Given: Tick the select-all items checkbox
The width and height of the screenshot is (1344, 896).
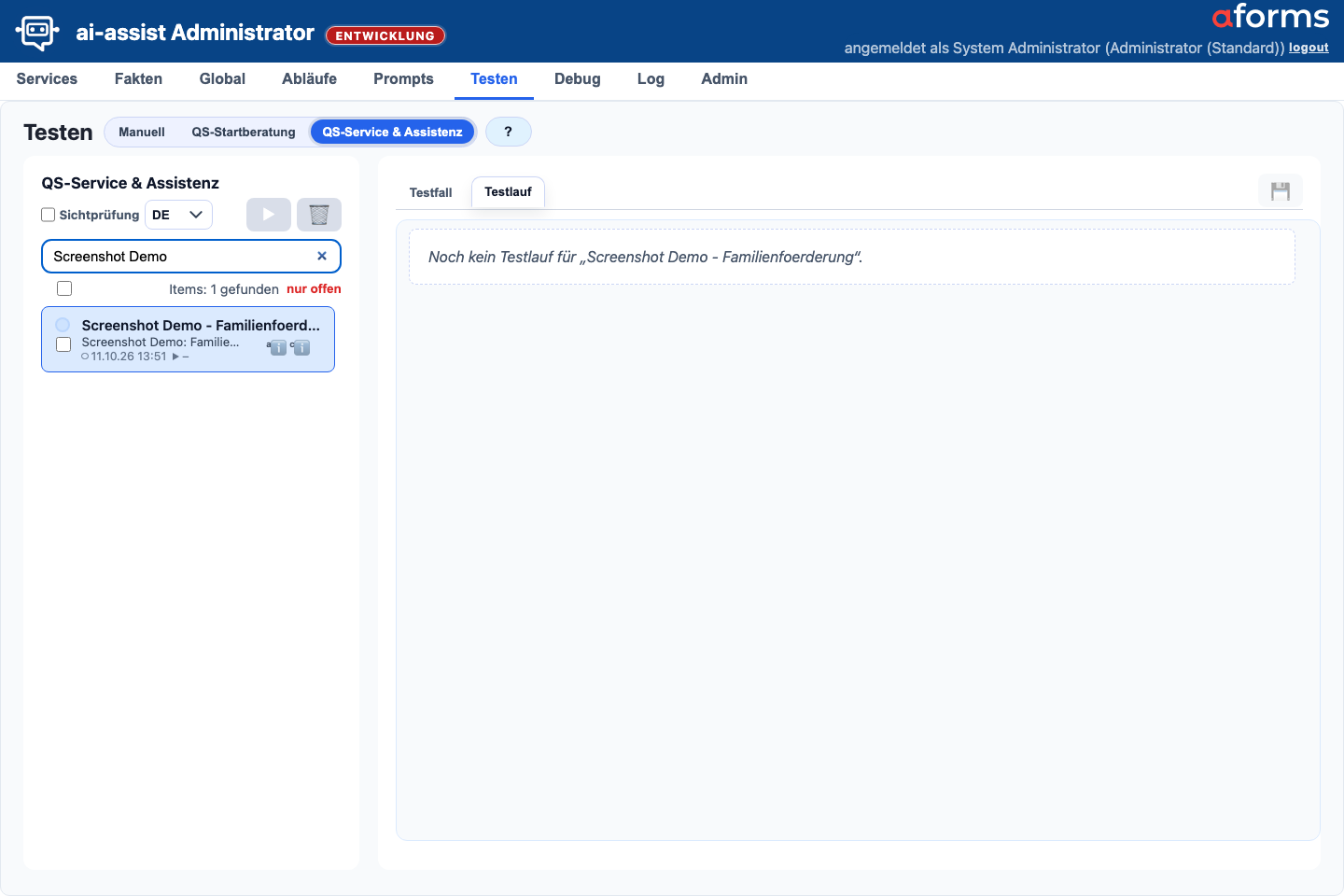Looking at the screenshot, I should pyautogui.click(x=64, y=288).
